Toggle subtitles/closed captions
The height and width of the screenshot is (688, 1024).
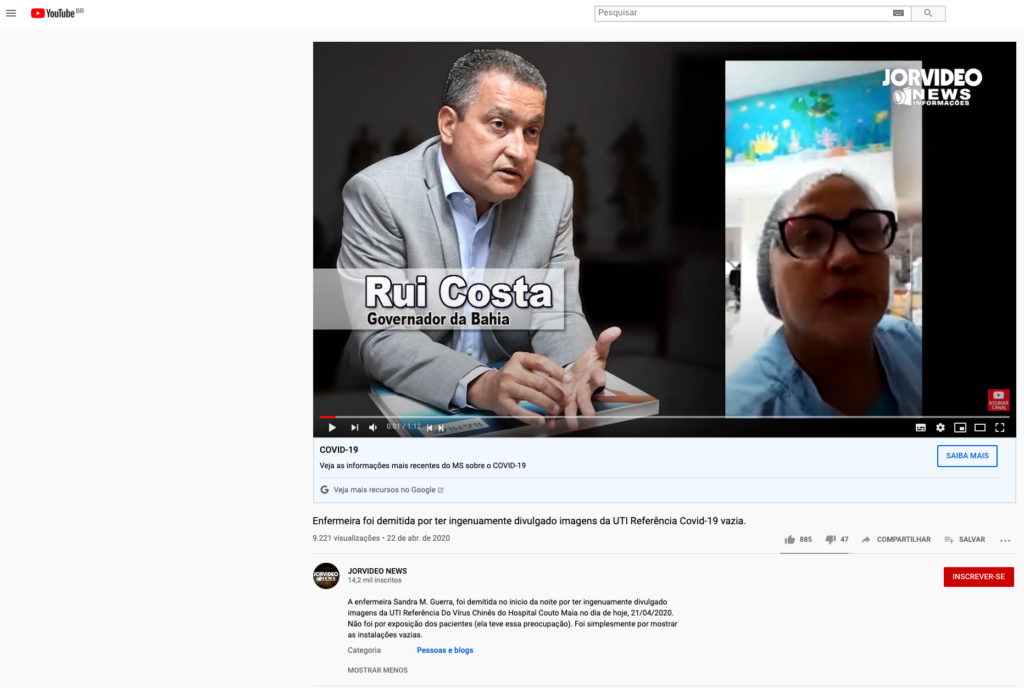click(920, 427)
